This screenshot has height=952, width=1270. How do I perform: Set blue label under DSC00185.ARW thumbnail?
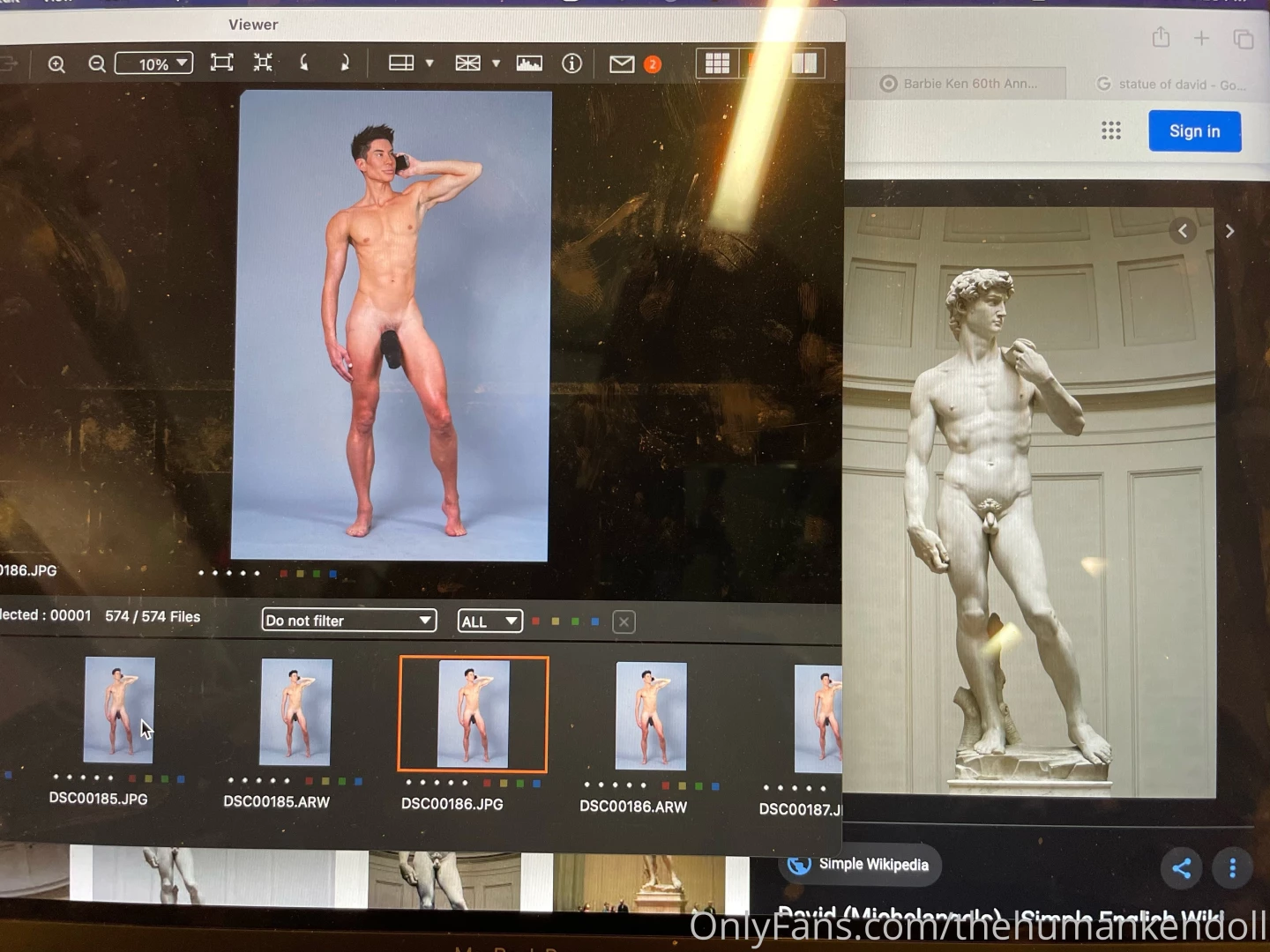[358, 782]
